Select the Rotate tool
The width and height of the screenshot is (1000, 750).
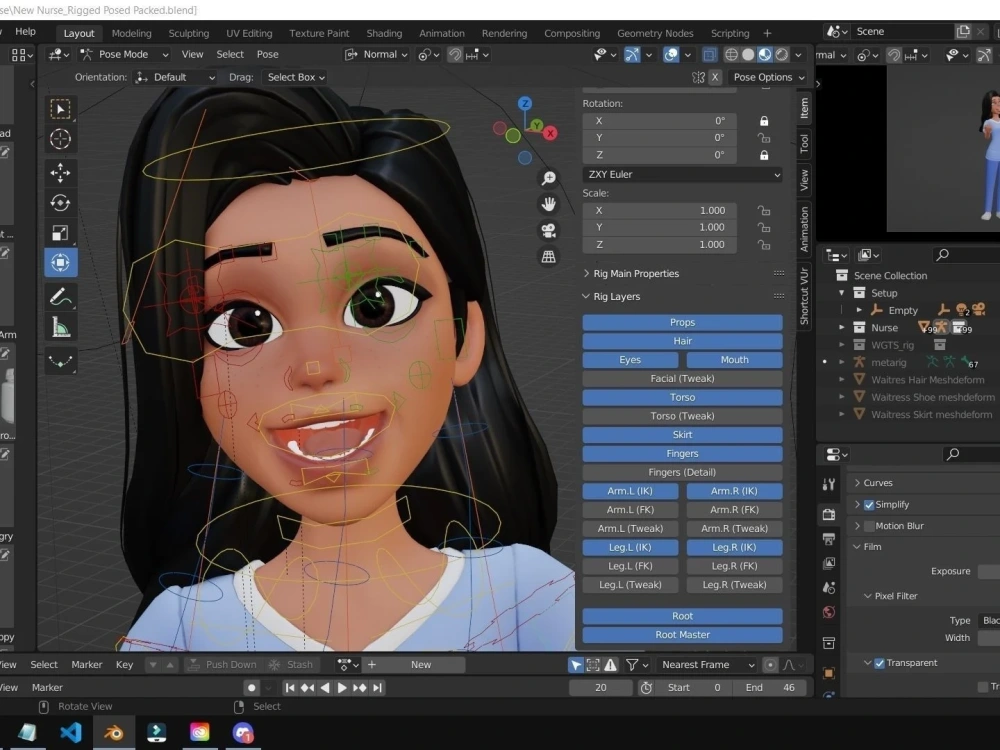61,203
